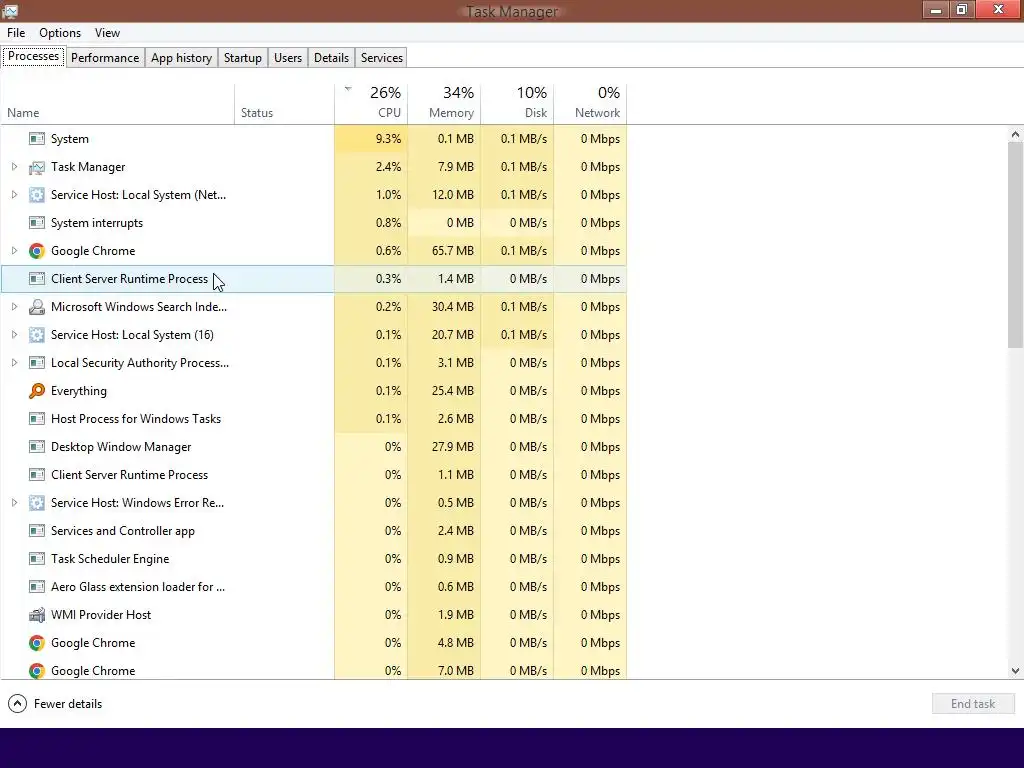Open the View menu

pos(107,33)
